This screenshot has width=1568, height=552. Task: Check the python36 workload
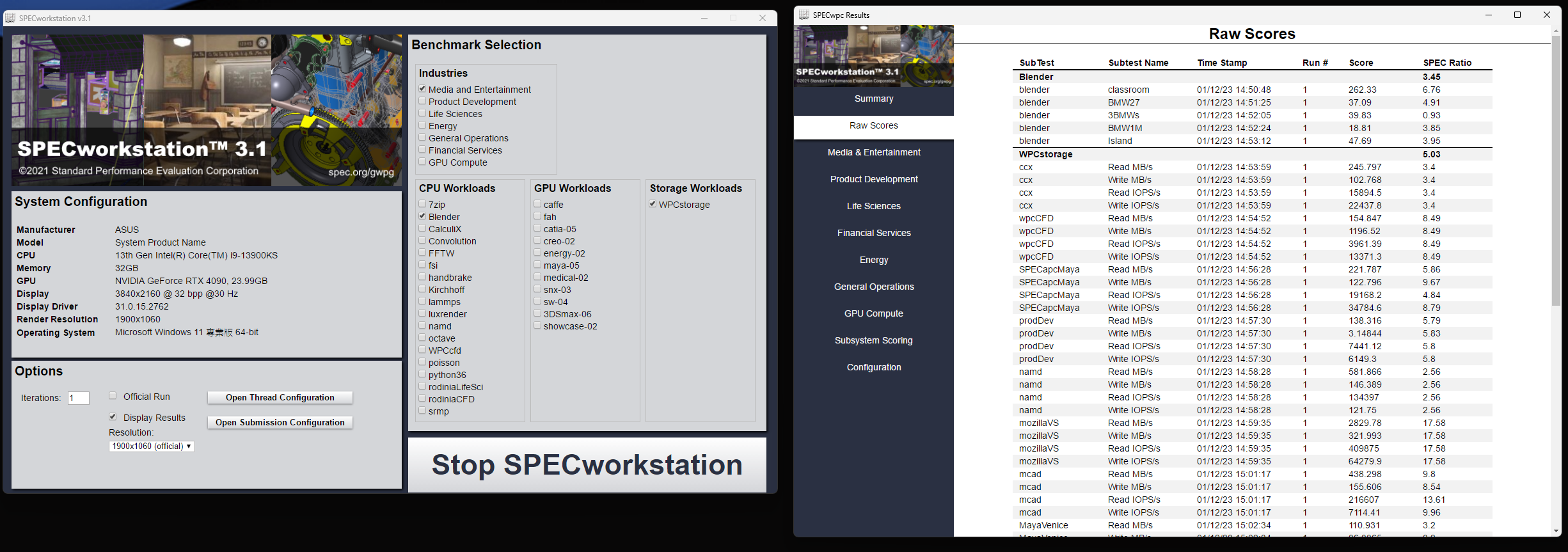422,374
